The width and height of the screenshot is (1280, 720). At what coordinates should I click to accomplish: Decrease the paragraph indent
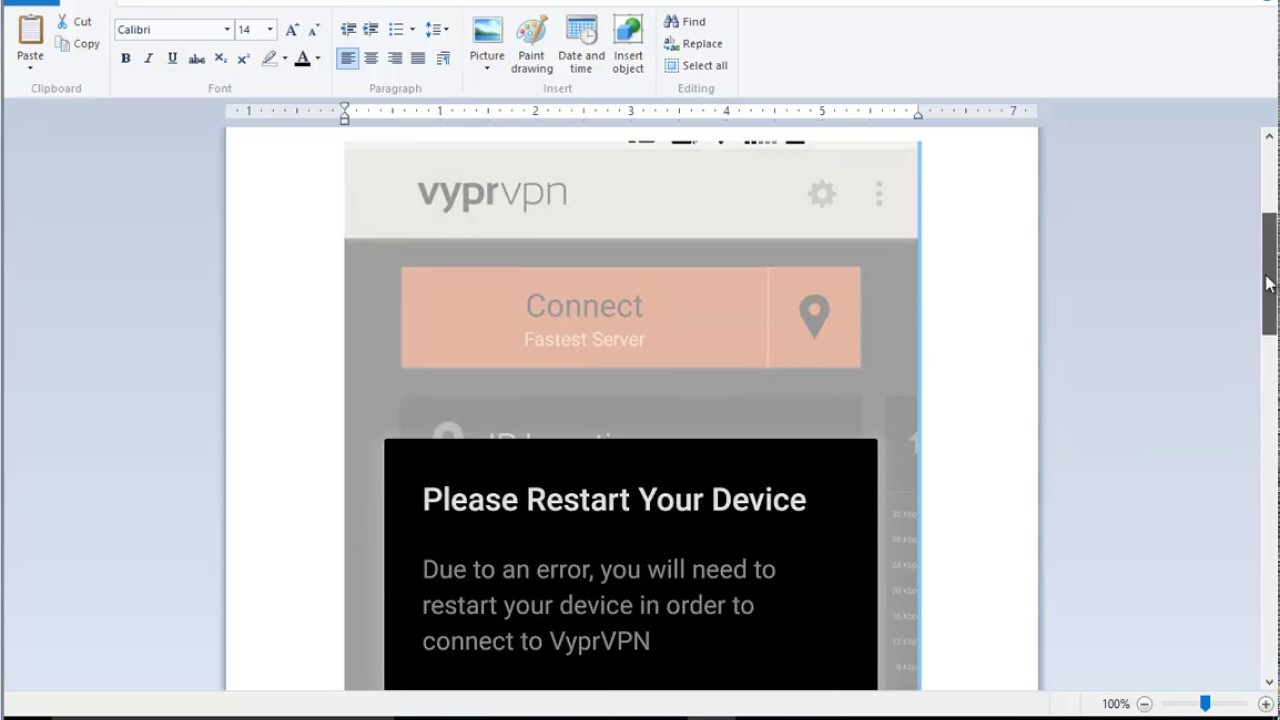point(348,30)
